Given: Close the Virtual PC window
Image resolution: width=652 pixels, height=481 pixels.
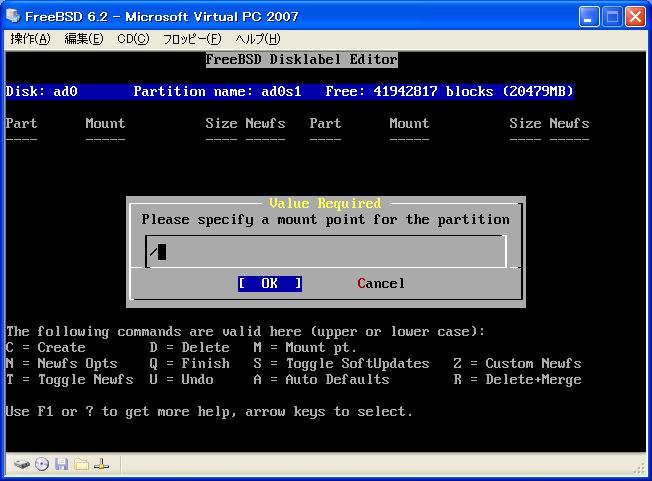Looking at the screenshot, I should tap(635, 17).
